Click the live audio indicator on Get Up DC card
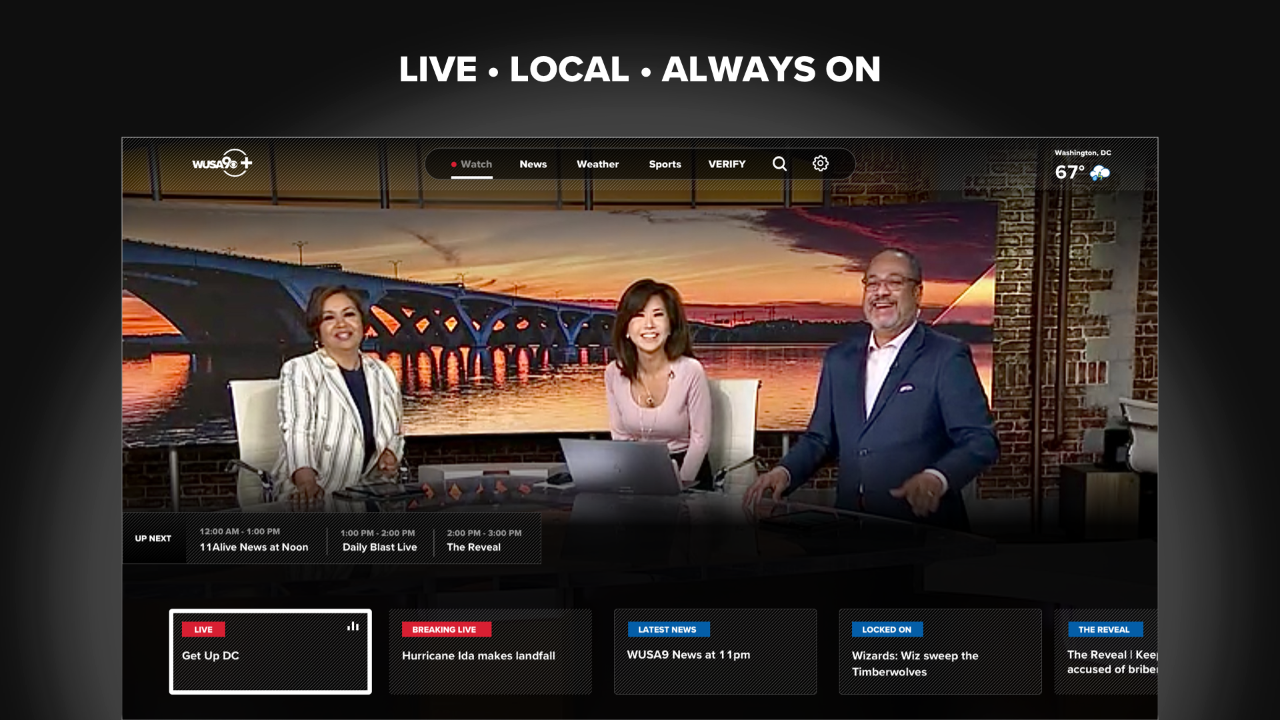 tap(353, 624)
